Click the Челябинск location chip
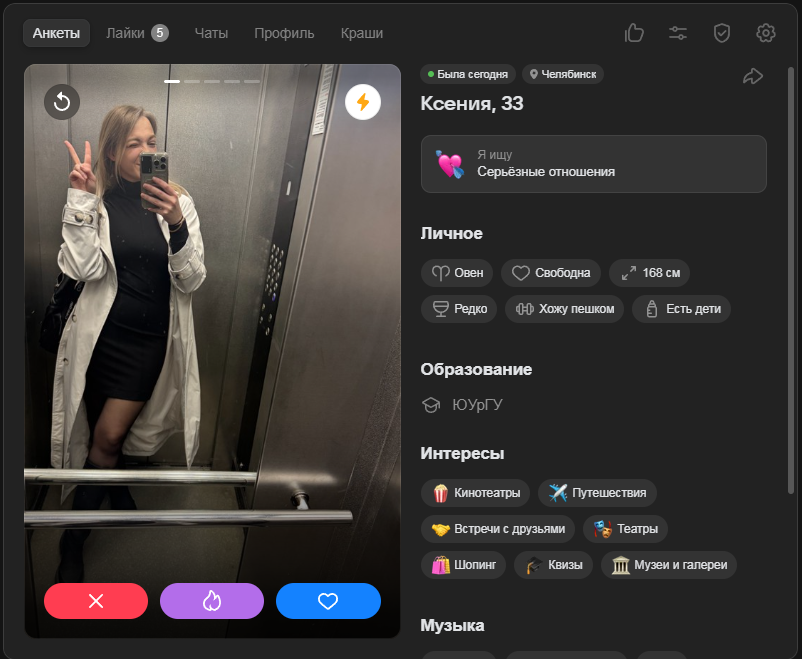 [563, 74]
